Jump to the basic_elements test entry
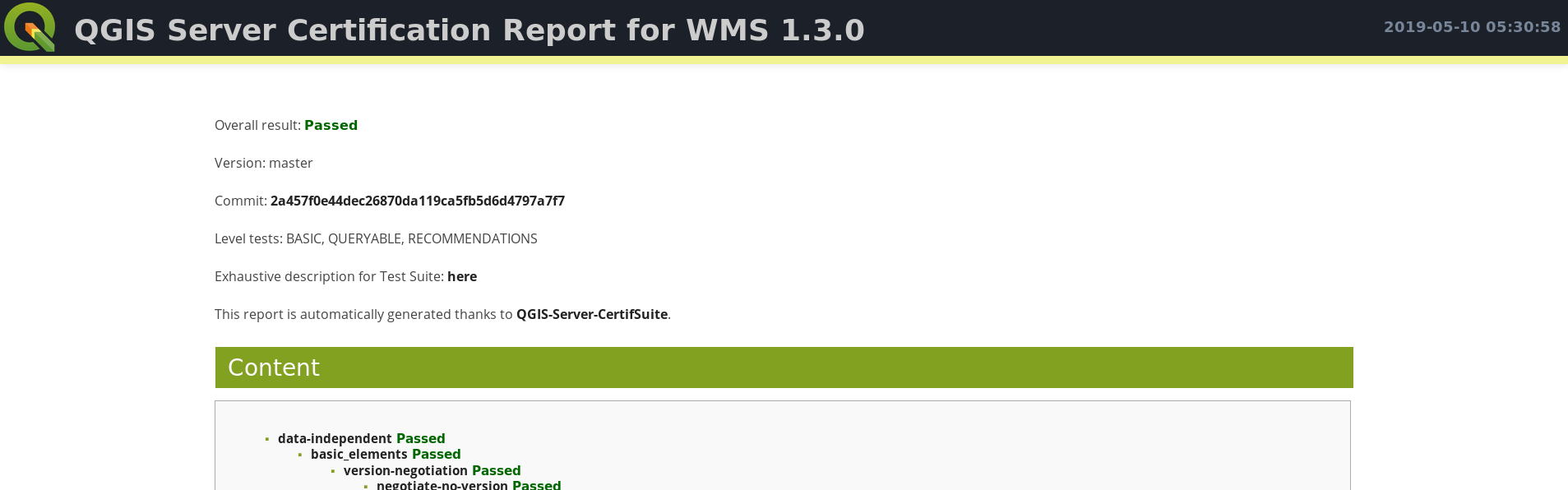Image resolution: width=1568 pixels, height=490 pixels. point(359,454)
